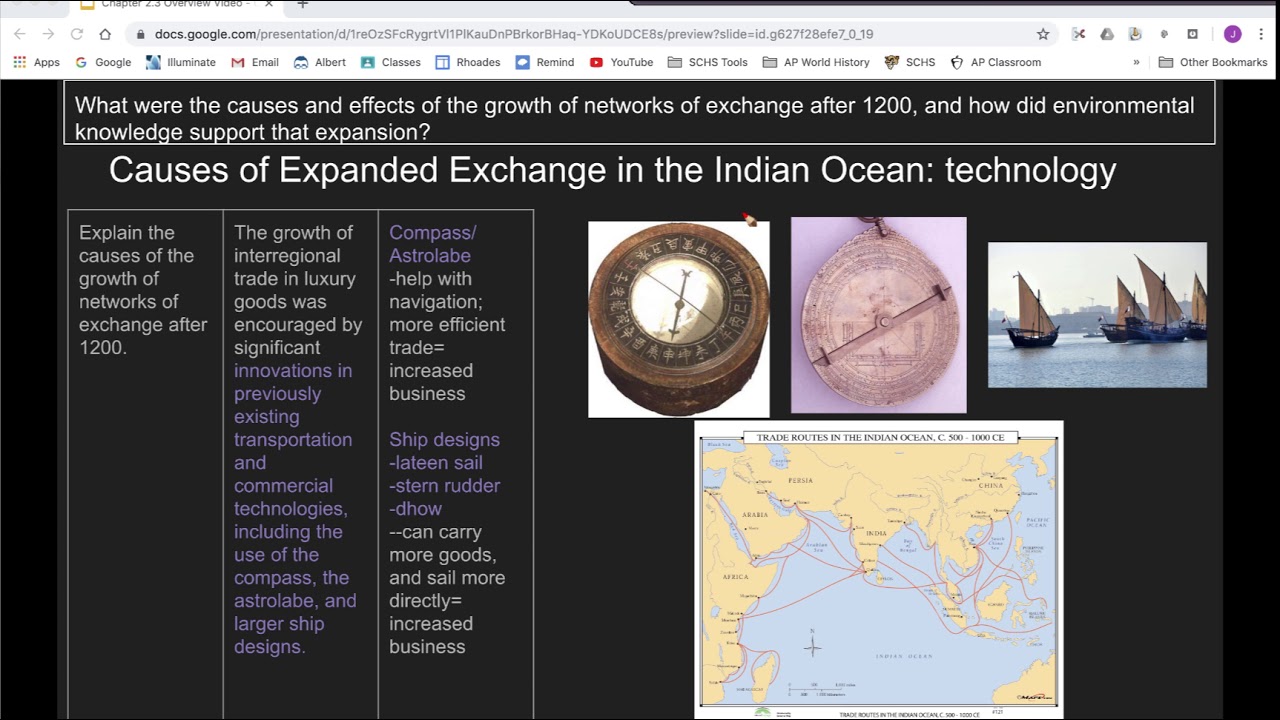Go forward to the next page
Screen dimensions: 1280x720
pyautogui.click(x=48, y=34)
